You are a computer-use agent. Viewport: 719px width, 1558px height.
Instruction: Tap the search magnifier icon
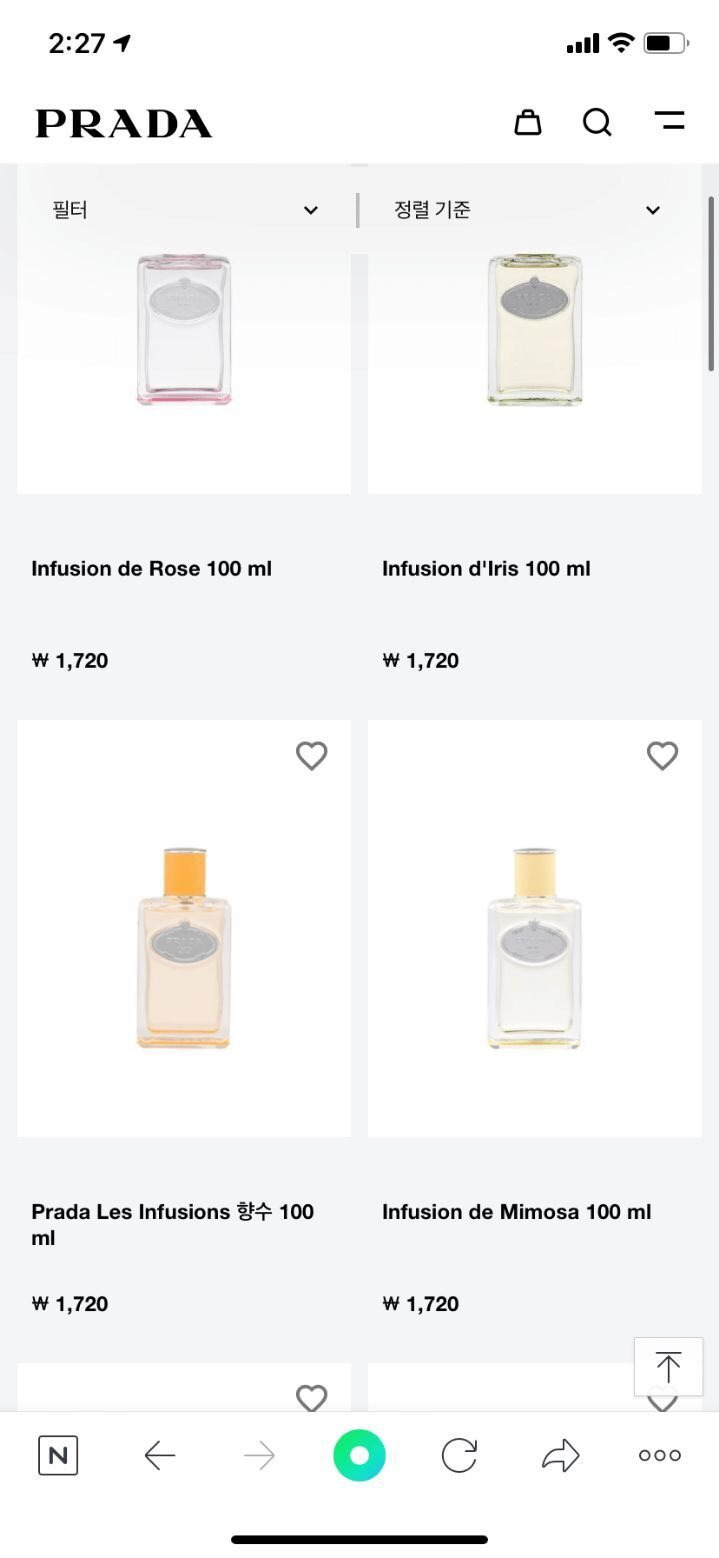click(597, 122)
